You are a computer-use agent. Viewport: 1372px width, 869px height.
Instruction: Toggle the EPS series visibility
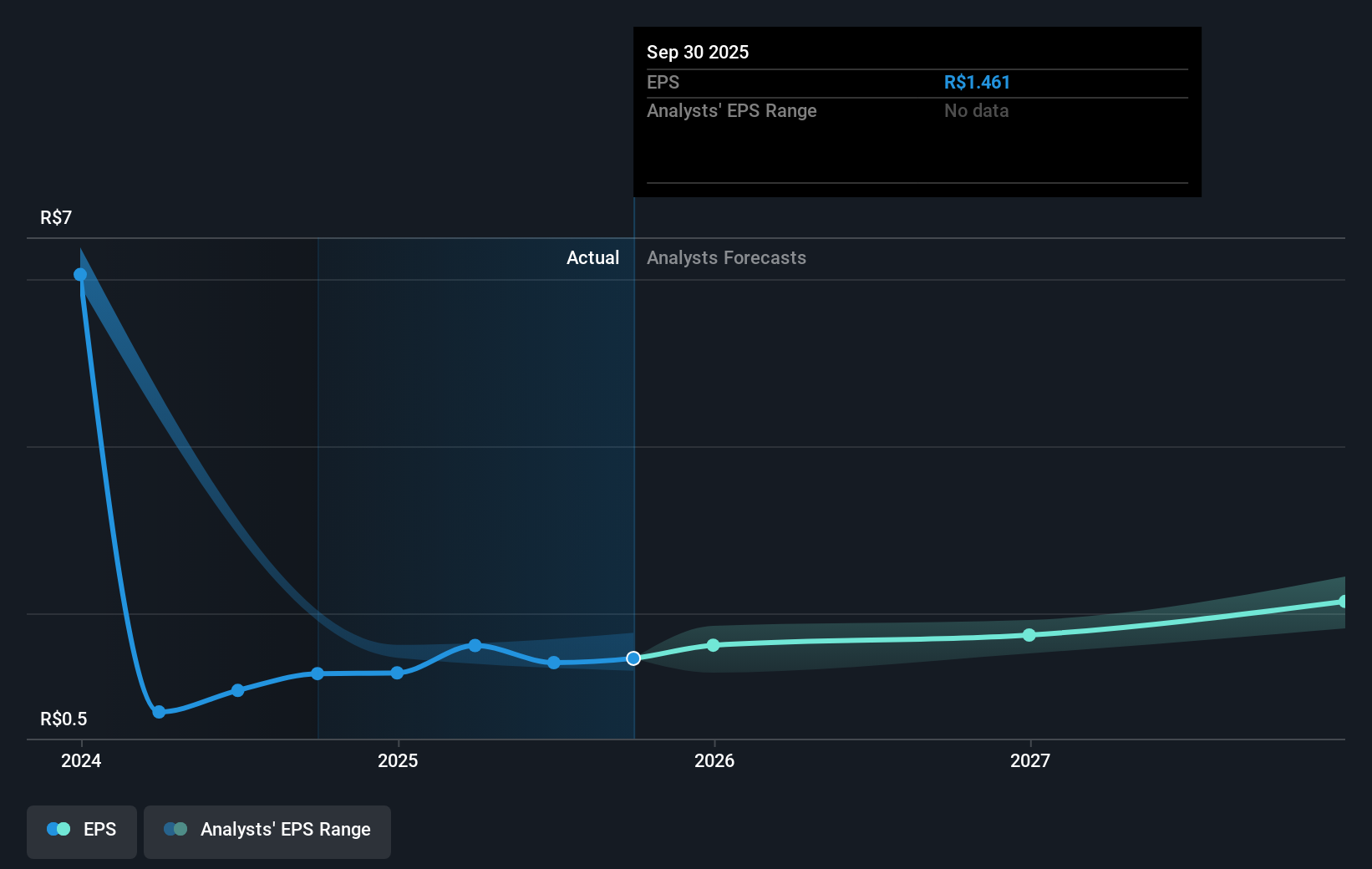81,831
